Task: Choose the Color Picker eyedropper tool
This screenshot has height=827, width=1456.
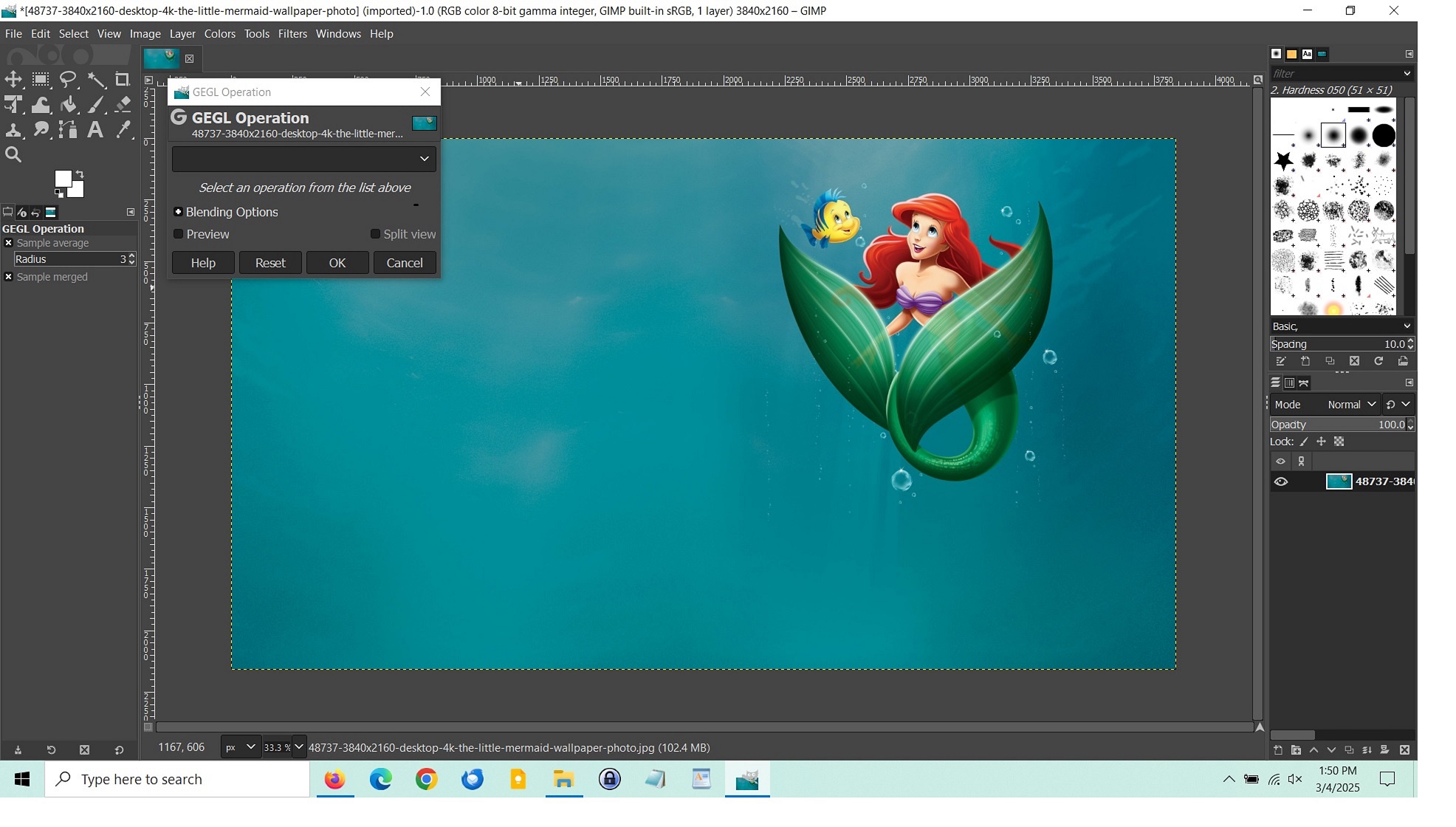Action: 123,130
